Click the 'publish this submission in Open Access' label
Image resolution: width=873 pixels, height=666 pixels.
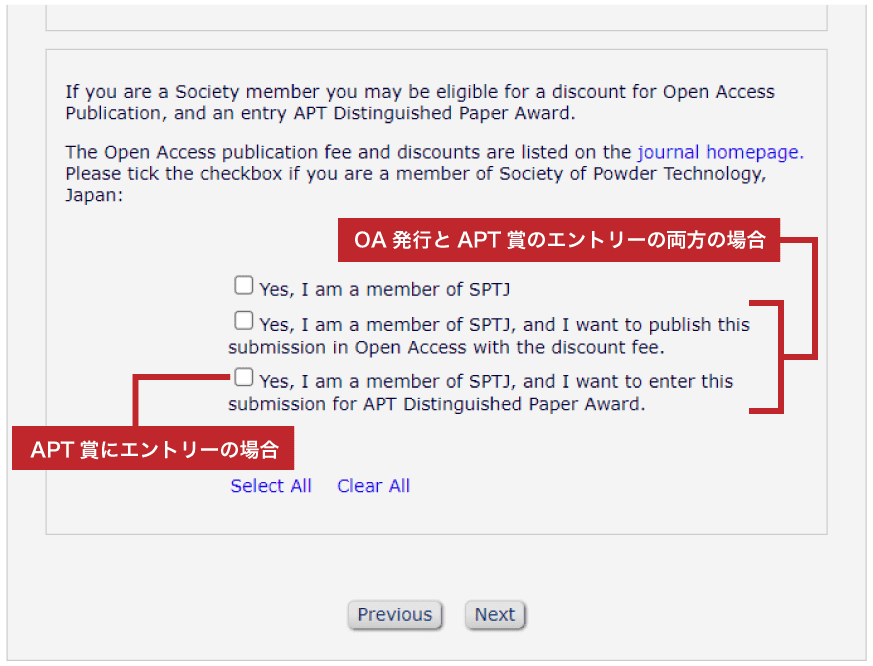tap(489, 336)
